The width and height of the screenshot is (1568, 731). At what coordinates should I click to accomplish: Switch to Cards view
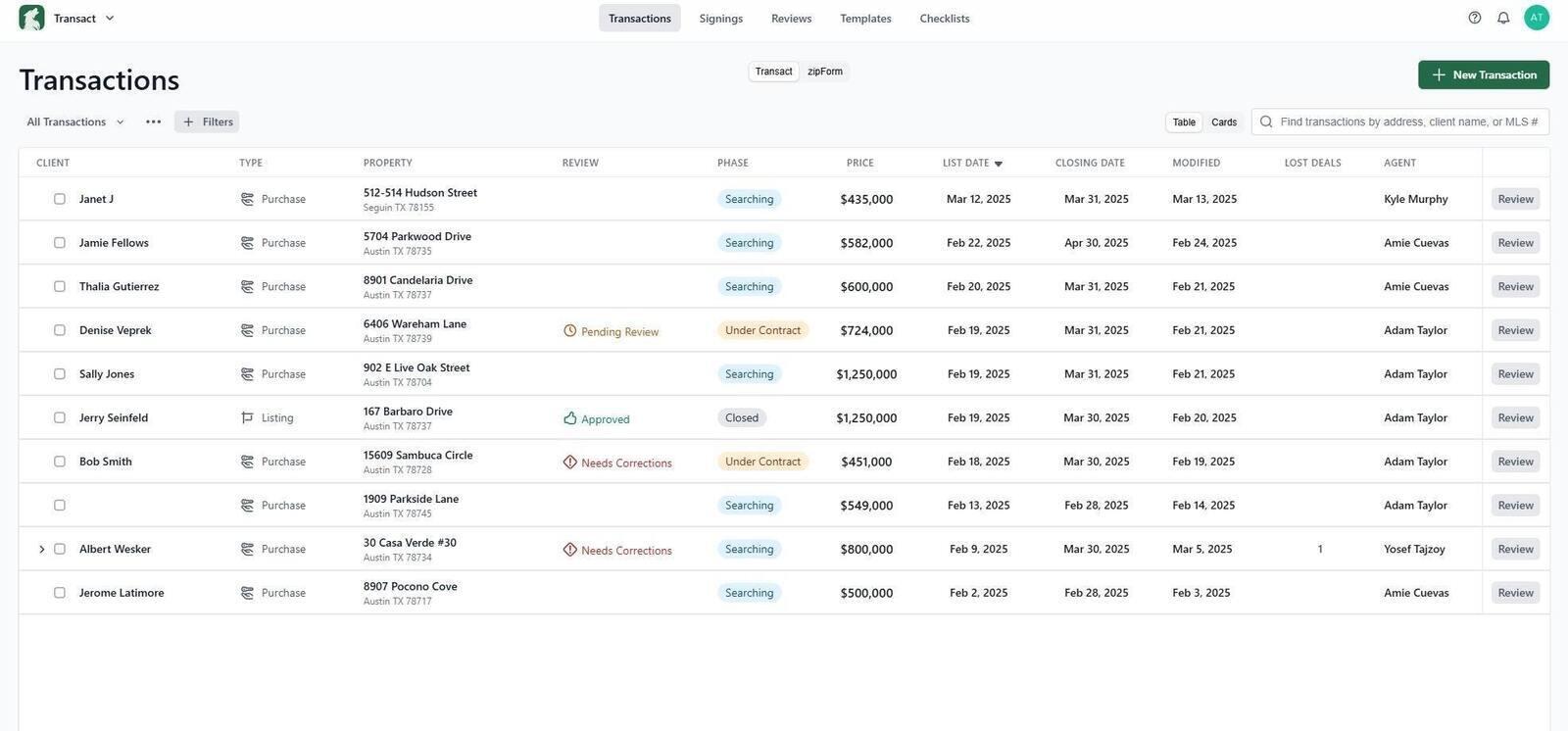[1224, 122]
